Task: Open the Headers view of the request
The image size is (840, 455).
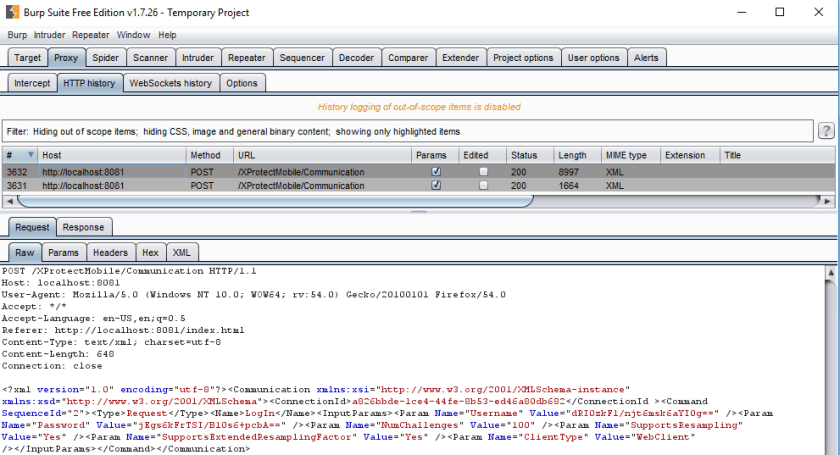Action: click(110, 253)
